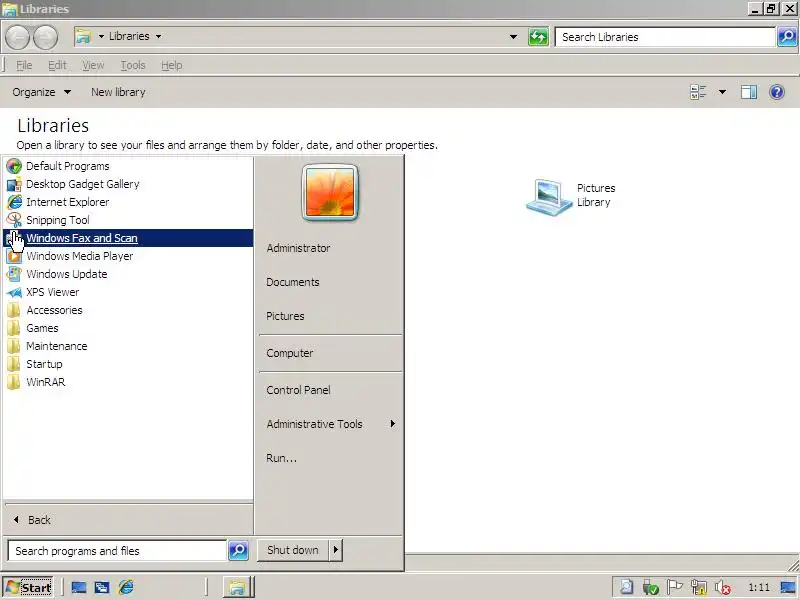Open Pictures from the Start menu
Viewport: 800px width, 600px height.
pos(330,316)
